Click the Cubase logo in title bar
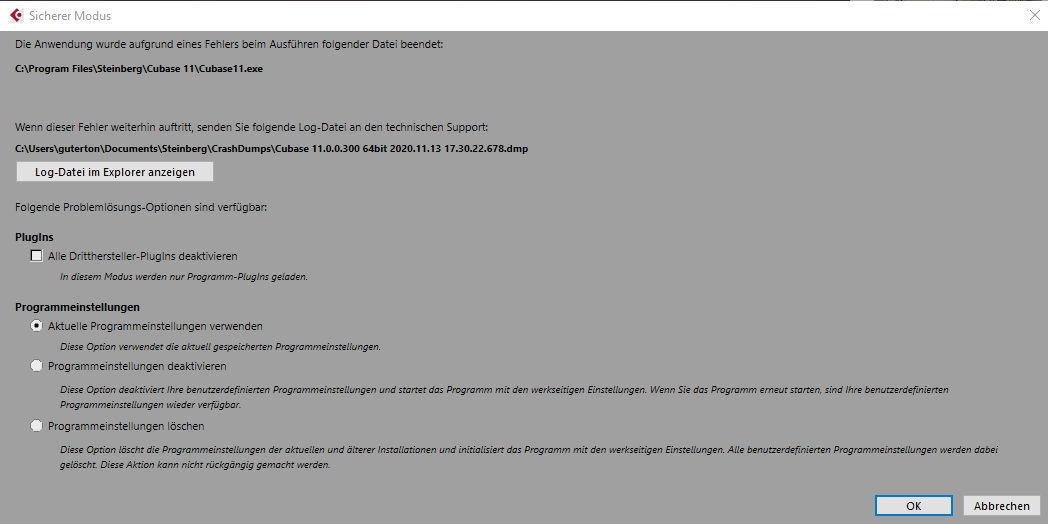 (x=15, y=15)
